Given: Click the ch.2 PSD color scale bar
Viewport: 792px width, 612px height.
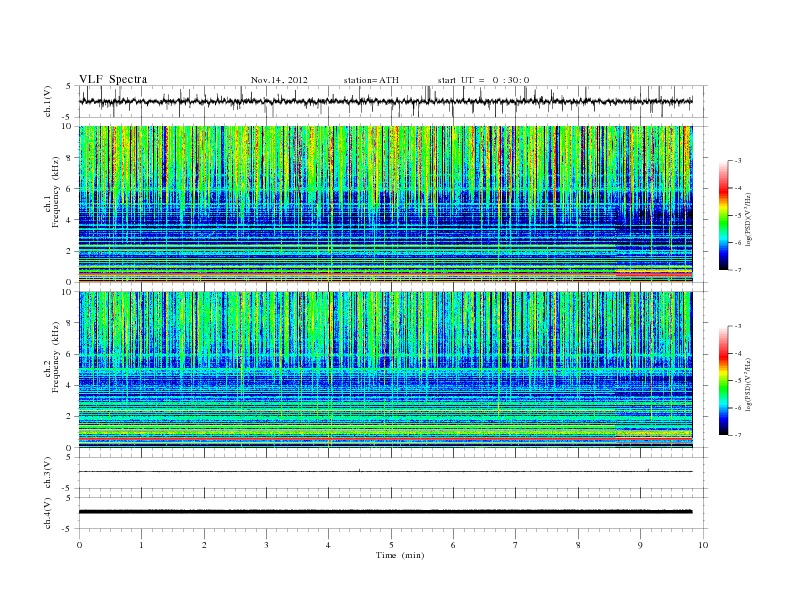Looking at the screenshot, I should pos(723,380).
